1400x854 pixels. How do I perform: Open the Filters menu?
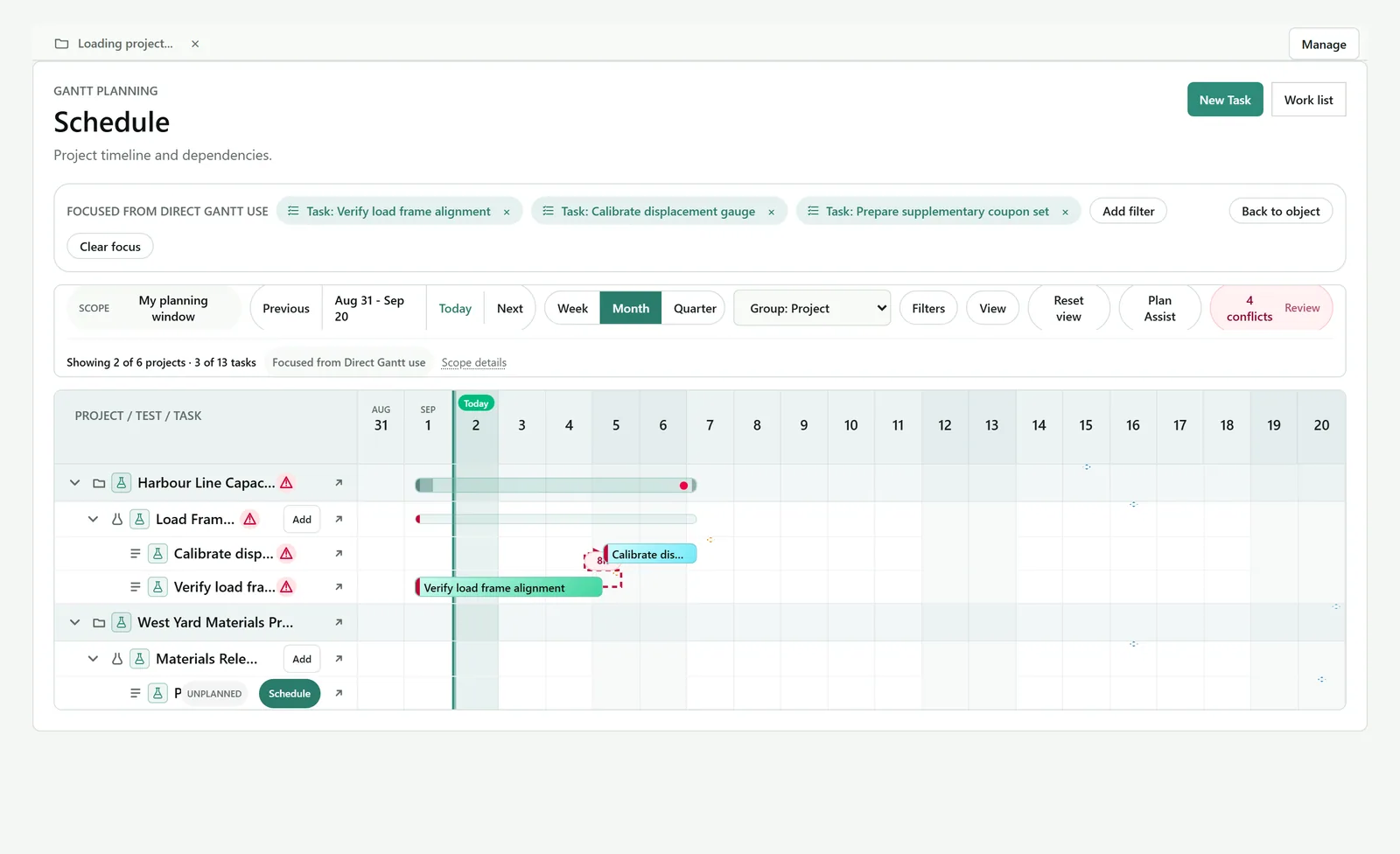(x=928, y=308)
